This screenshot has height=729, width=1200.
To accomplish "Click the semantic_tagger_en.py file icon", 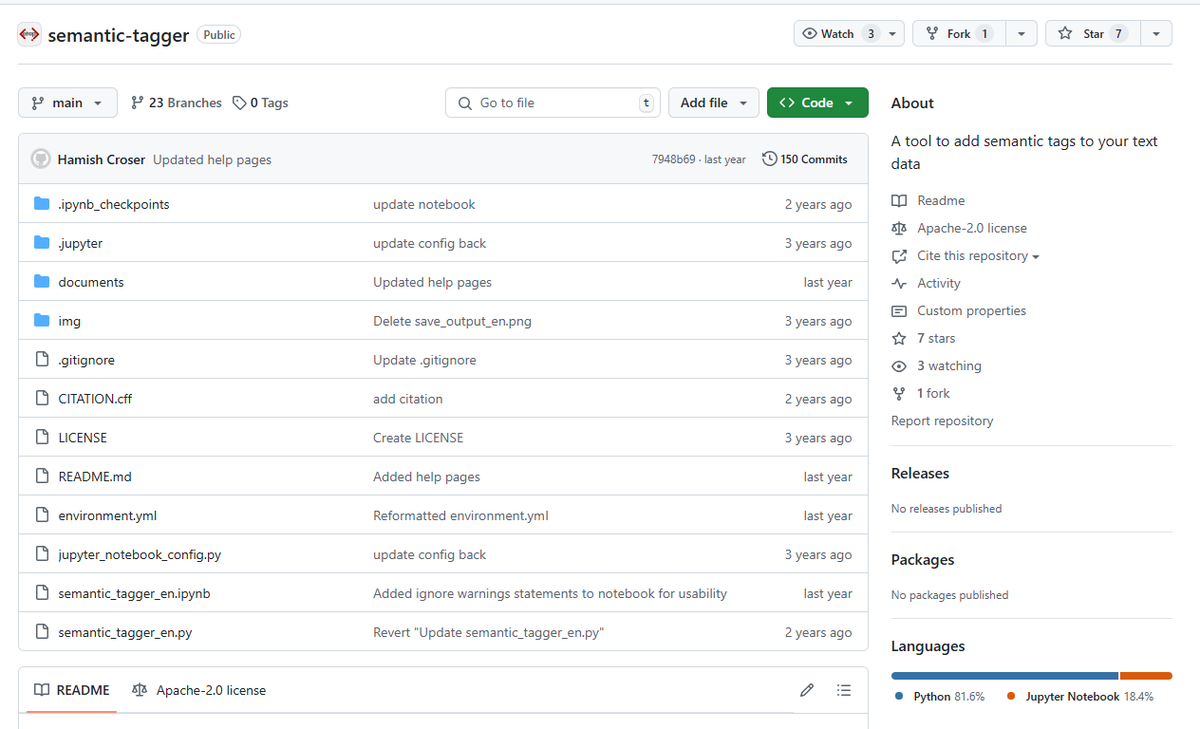I will pyautogui.click(x=42, y=632).
